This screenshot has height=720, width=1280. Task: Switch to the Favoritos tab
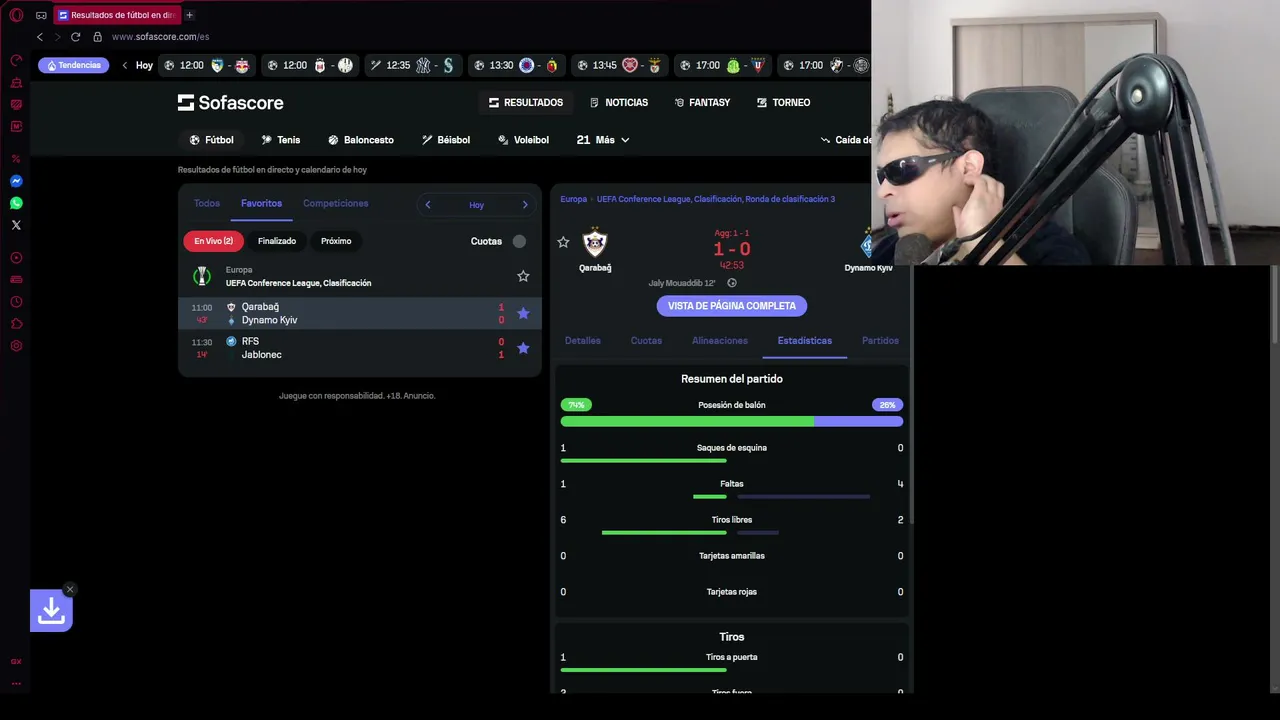(261, 203)
